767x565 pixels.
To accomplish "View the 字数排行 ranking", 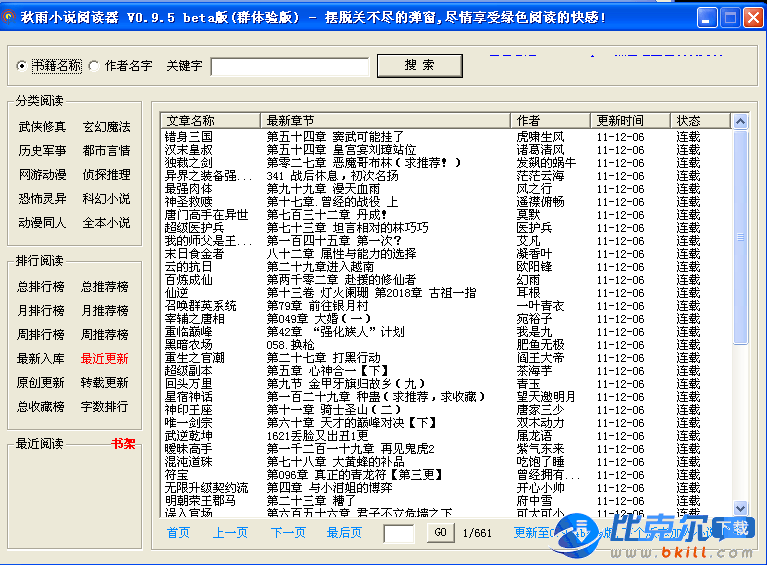I will click(x=105, y=407).
